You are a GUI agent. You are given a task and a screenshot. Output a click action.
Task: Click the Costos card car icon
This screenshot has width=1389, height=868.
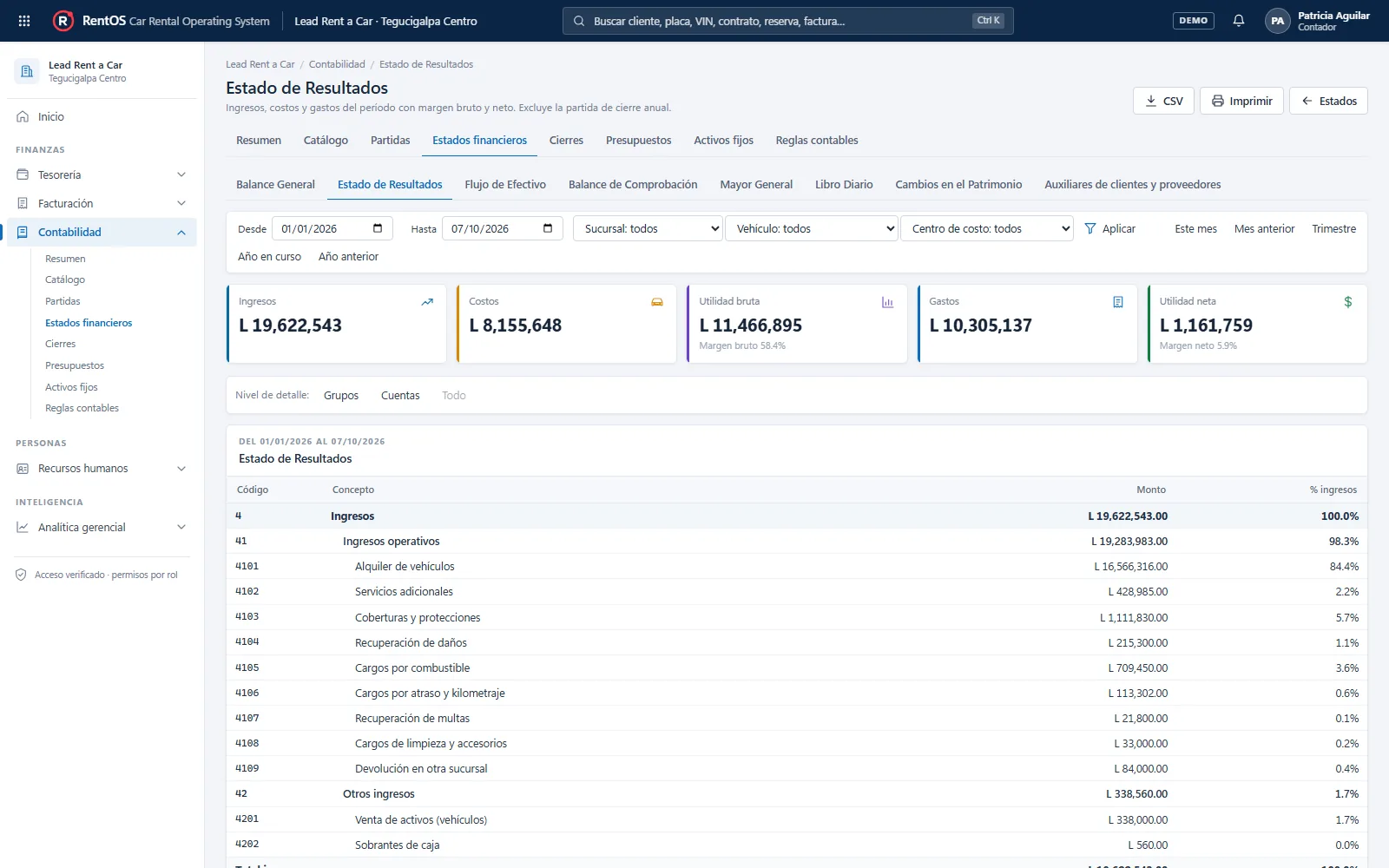click(657, 302)
